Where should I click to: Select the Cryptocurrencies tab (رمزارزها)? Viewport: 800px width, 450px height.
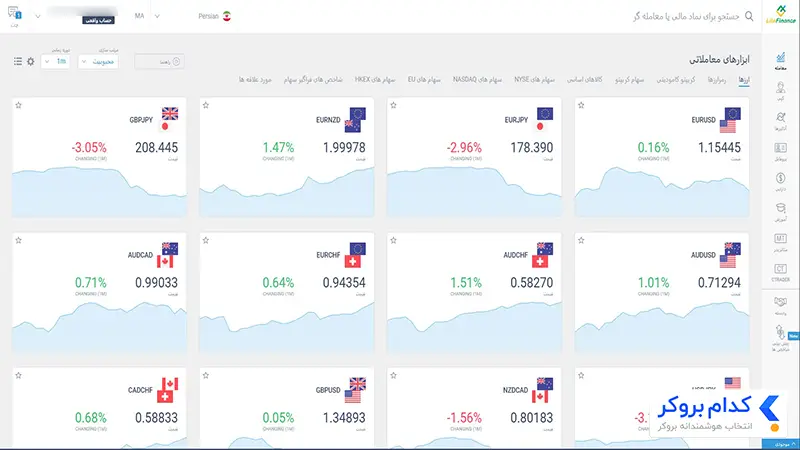pyautogui.click(x=717, y=80)
